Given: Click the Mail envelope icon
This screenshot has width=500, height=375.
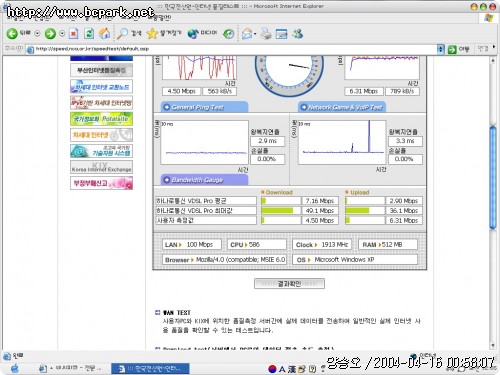Looking at the screenshot, I should (x=247, y=34).
